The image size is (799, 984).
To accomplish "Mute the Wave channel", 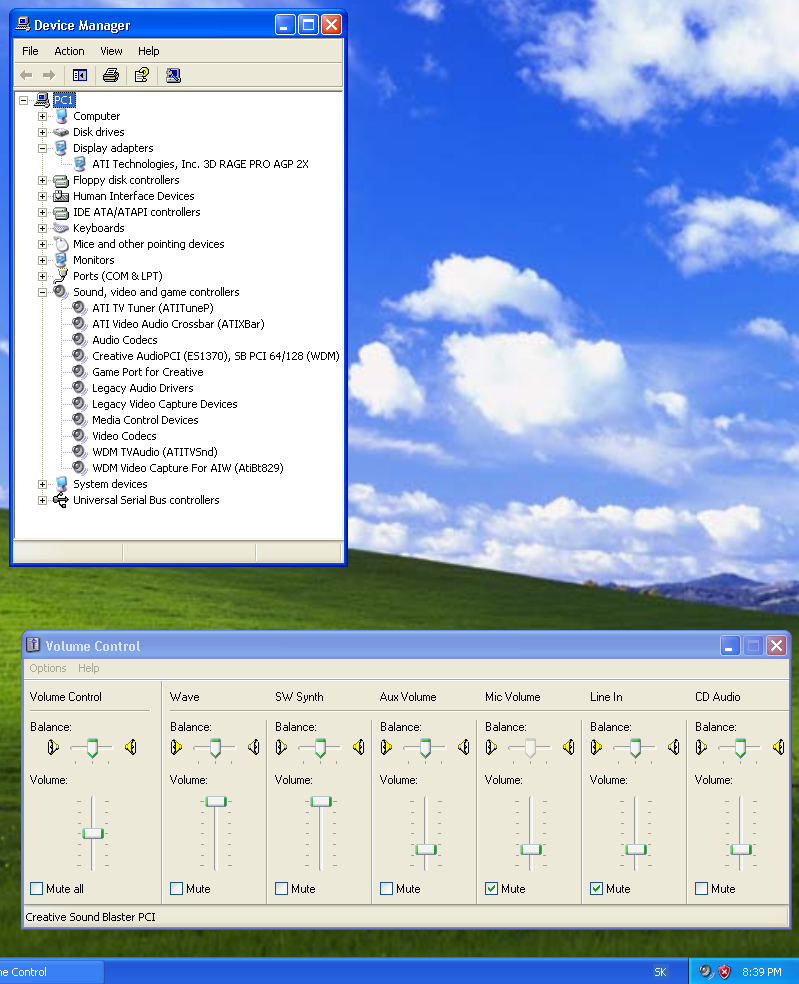I will [177, 888].
